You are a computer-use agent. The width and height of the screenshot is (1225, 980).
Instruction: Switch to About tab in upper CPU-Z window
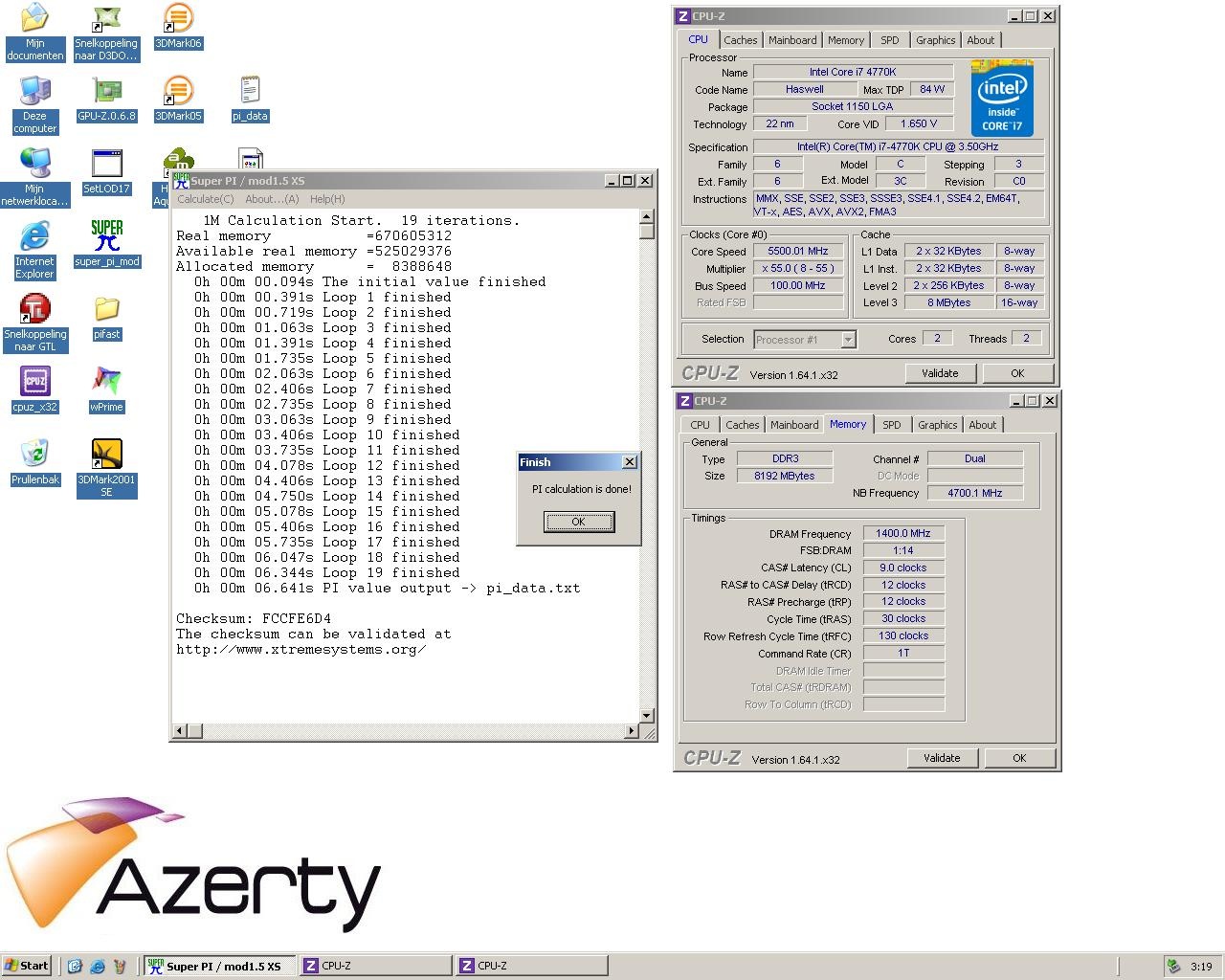981,40
